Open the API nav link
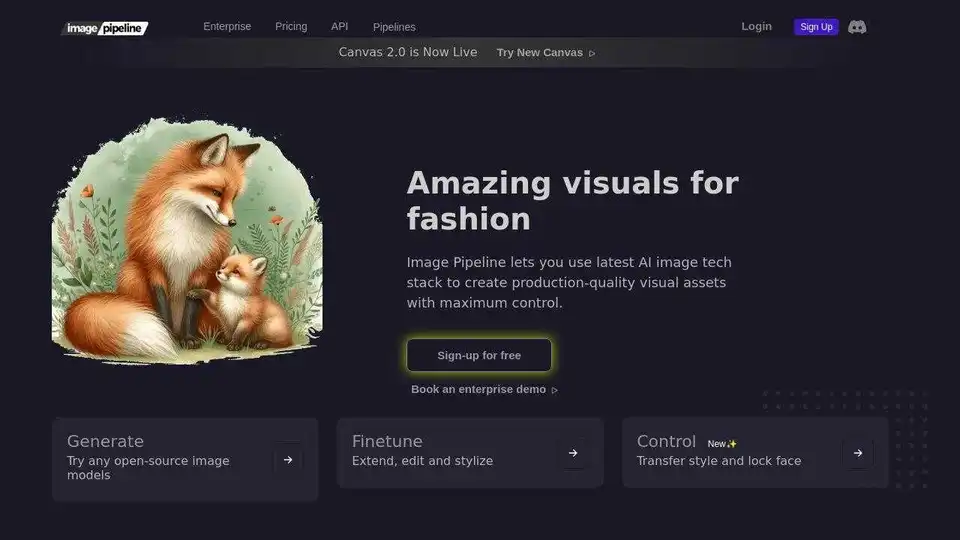 pyautogui.click(x=339, y=26)
